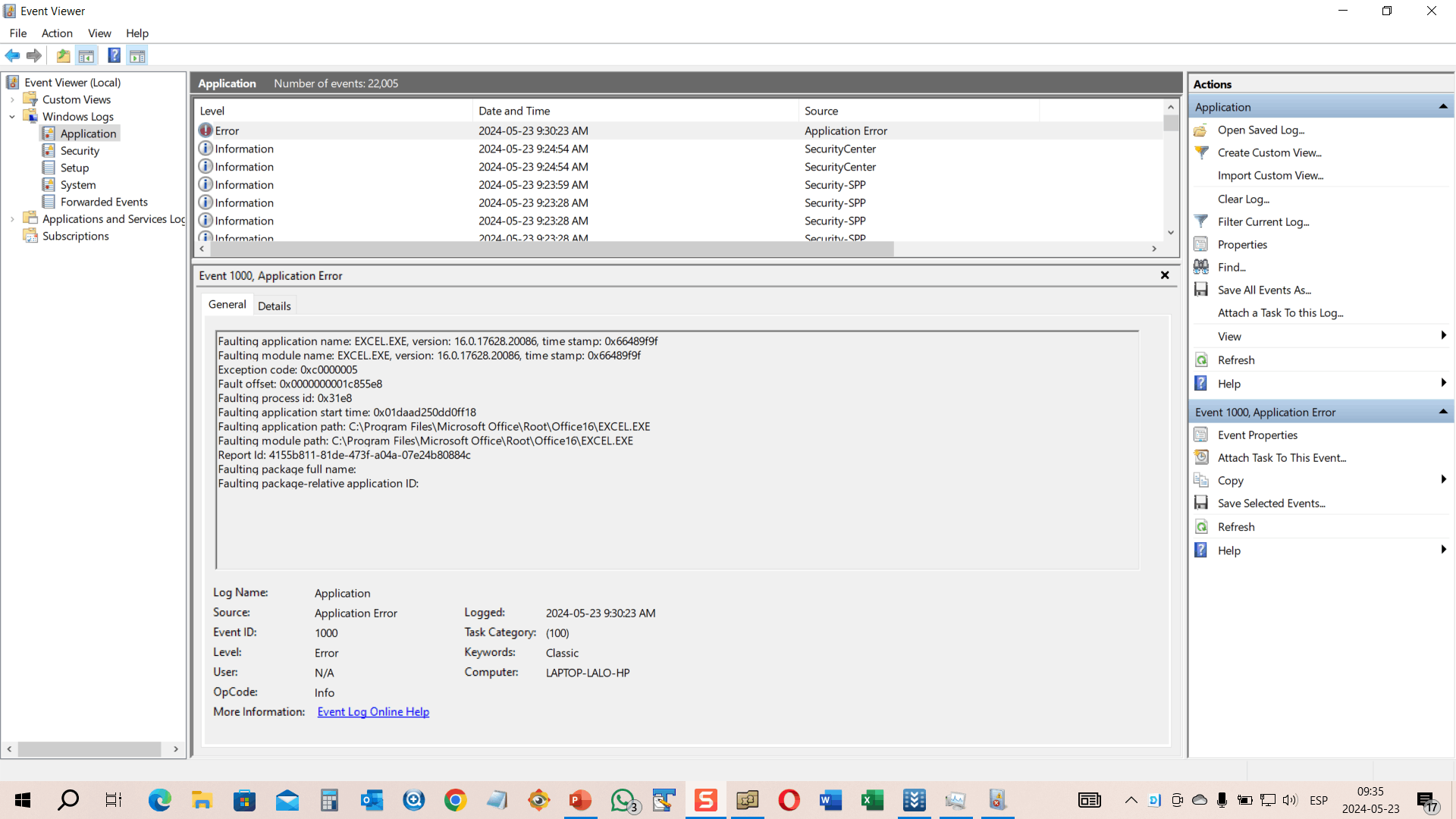Viewport: 1456px width, 819px height.
Task: Click the Create Custom View icon
Action: coord(1201,152)
